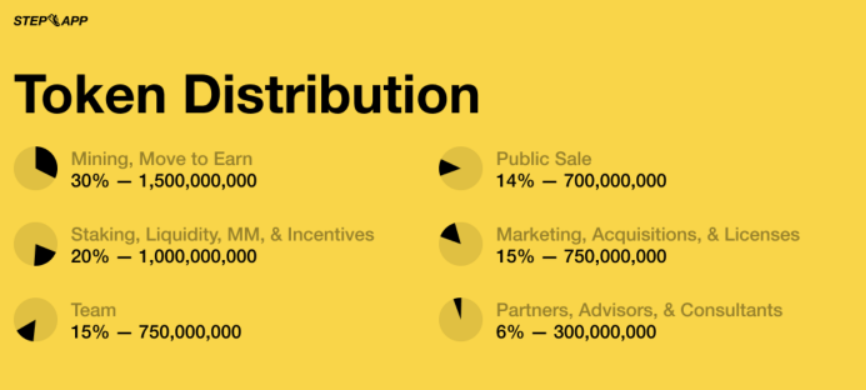Select the 6% — 300,000,000 figure

[577, 332]
